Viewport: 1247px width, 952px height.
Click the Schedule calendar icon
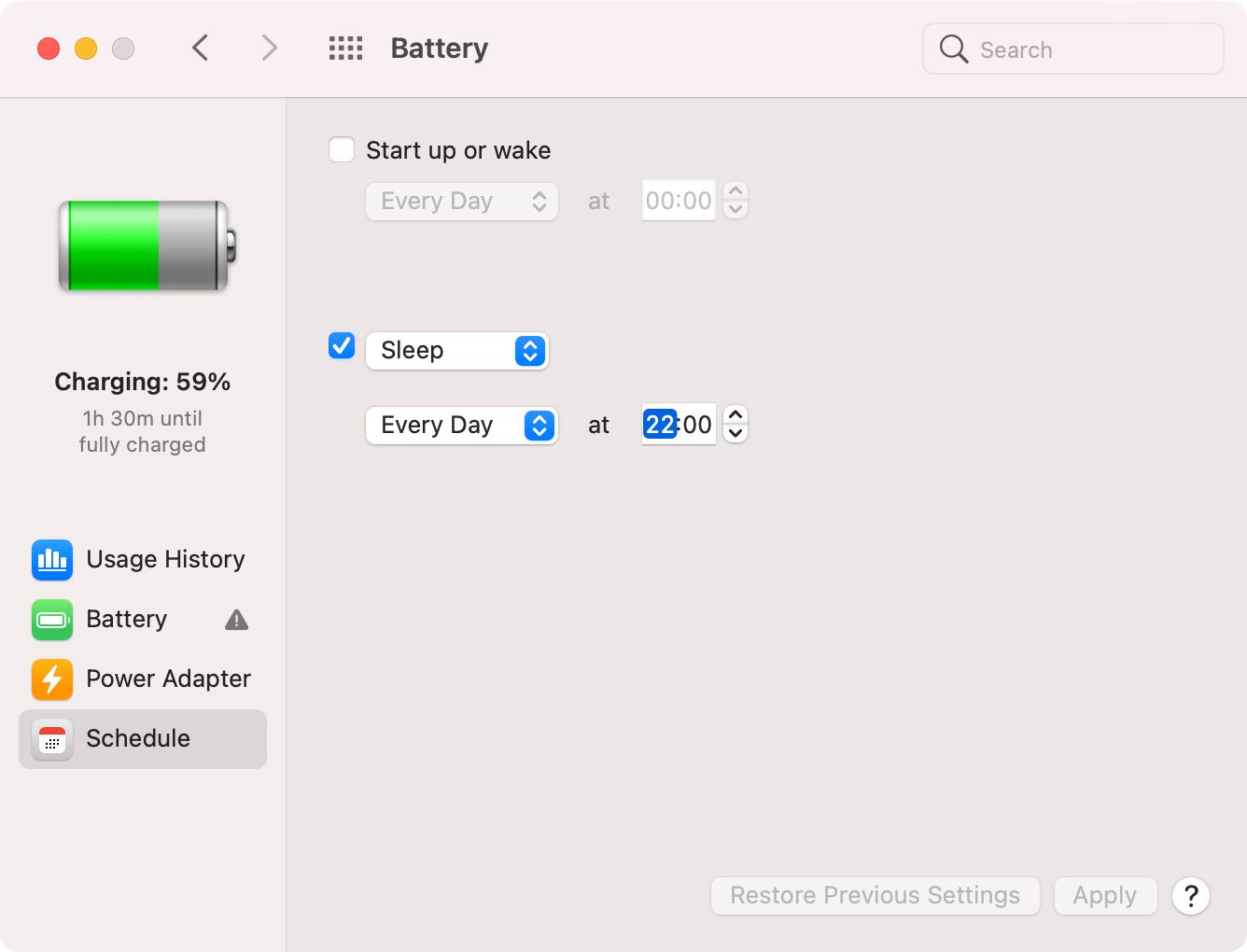point(52,739)
